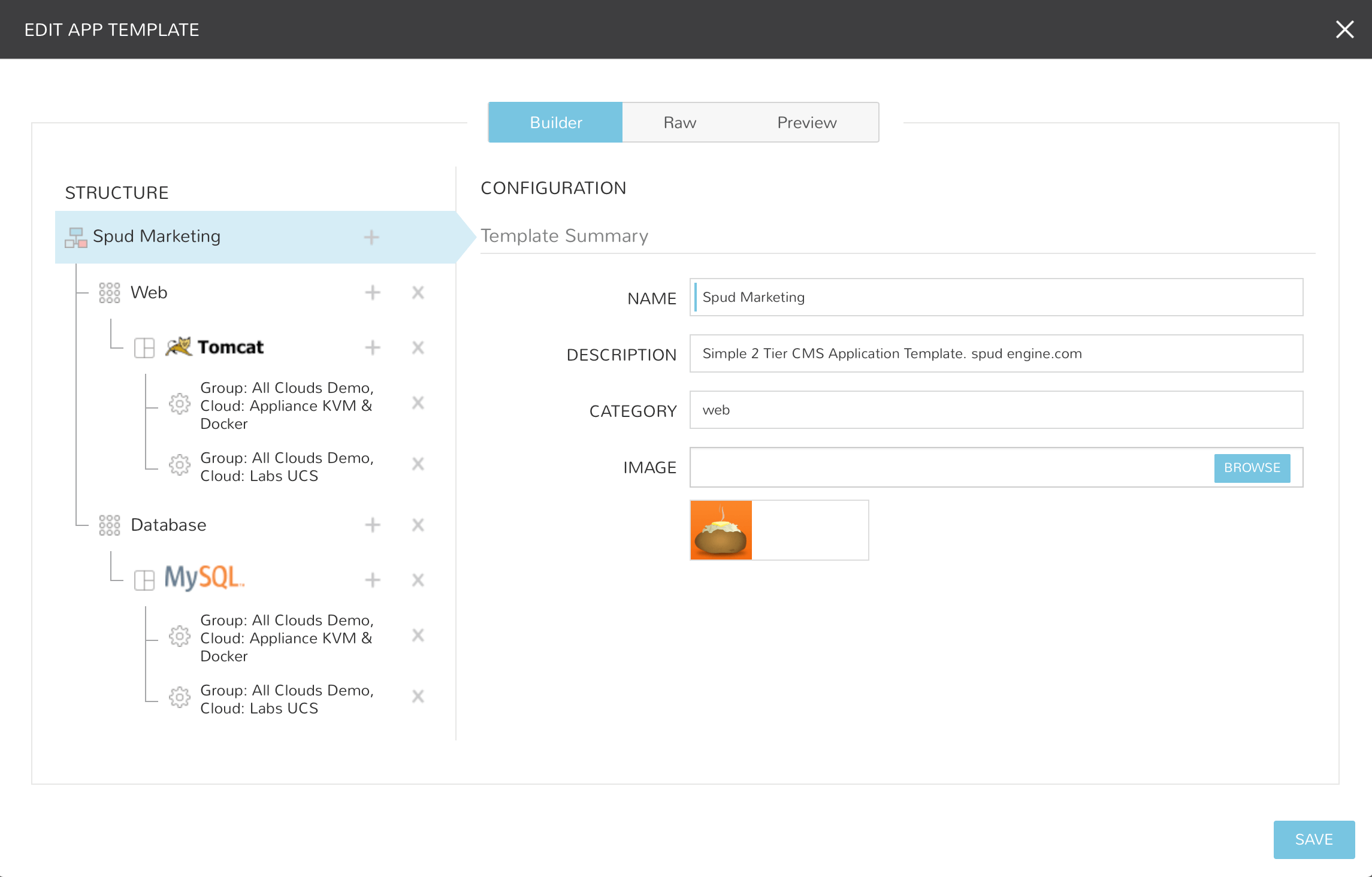Click the BROWSE image button
Image resolution: width=1372 pixels, height=877 pixels.
1252,468
